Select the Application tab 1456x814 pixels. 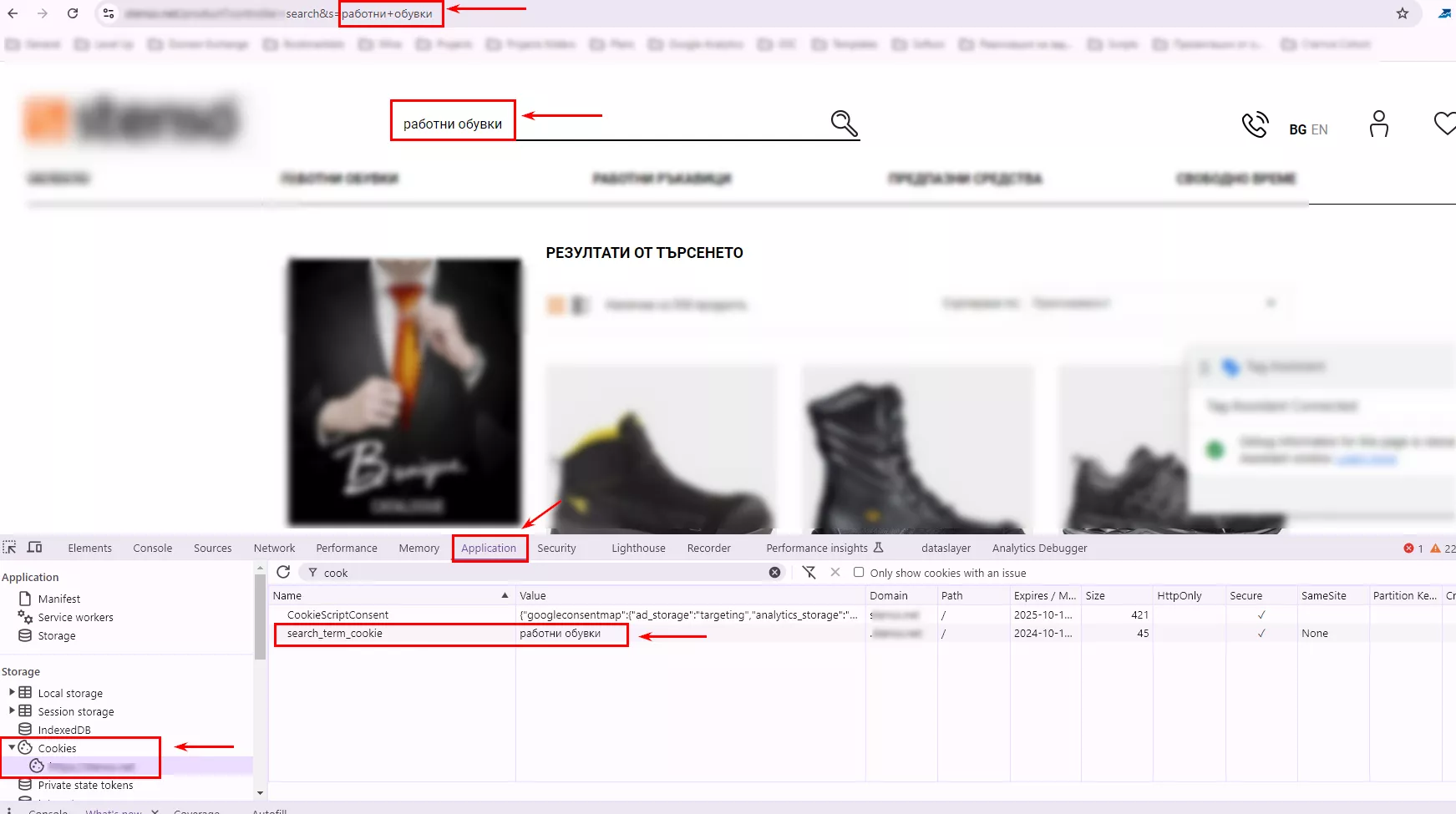[x=489, y=549]
